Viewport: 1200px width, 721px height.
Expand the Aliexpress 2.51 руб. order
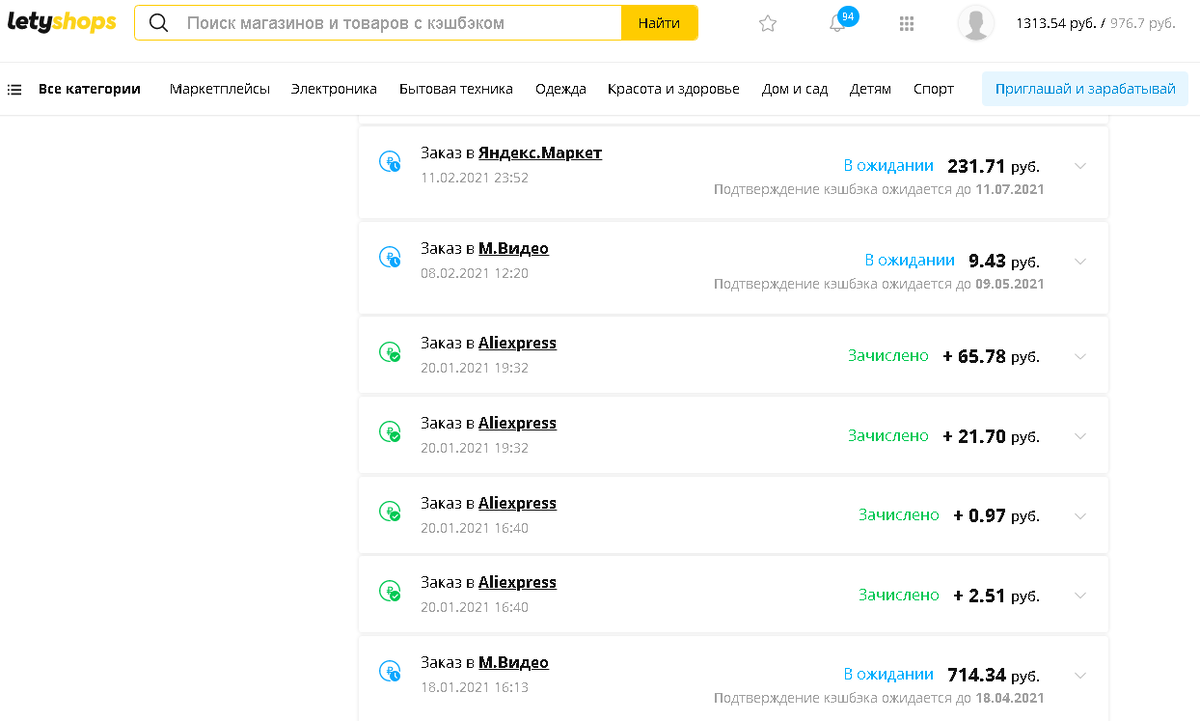[1079, 596]
